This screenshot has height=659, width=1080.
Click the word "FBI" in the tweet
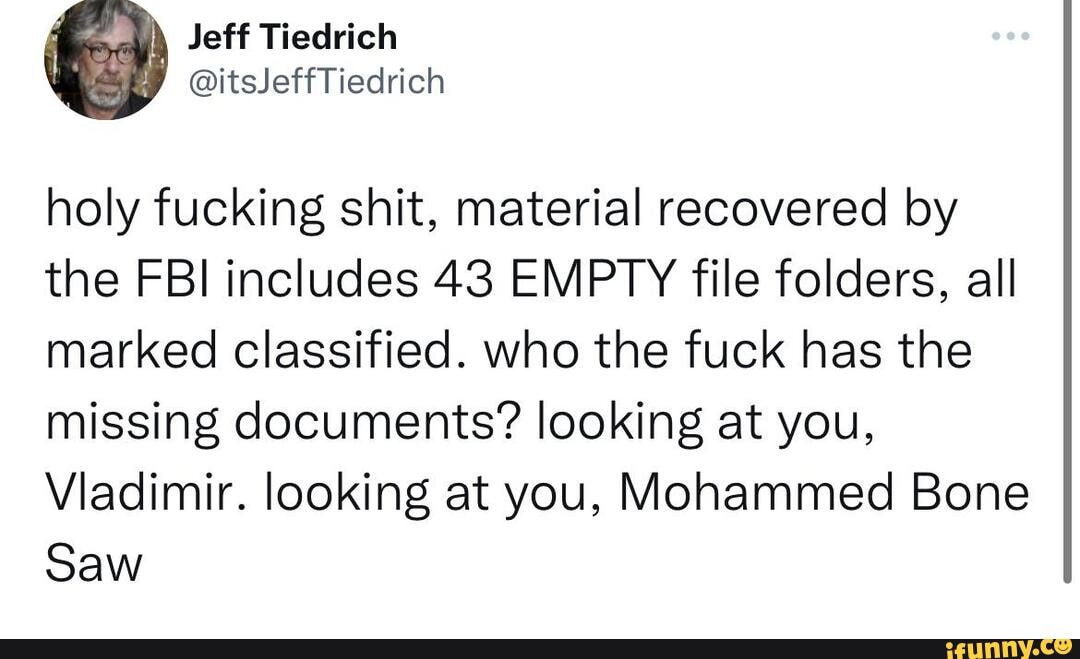tap(171, 281)
